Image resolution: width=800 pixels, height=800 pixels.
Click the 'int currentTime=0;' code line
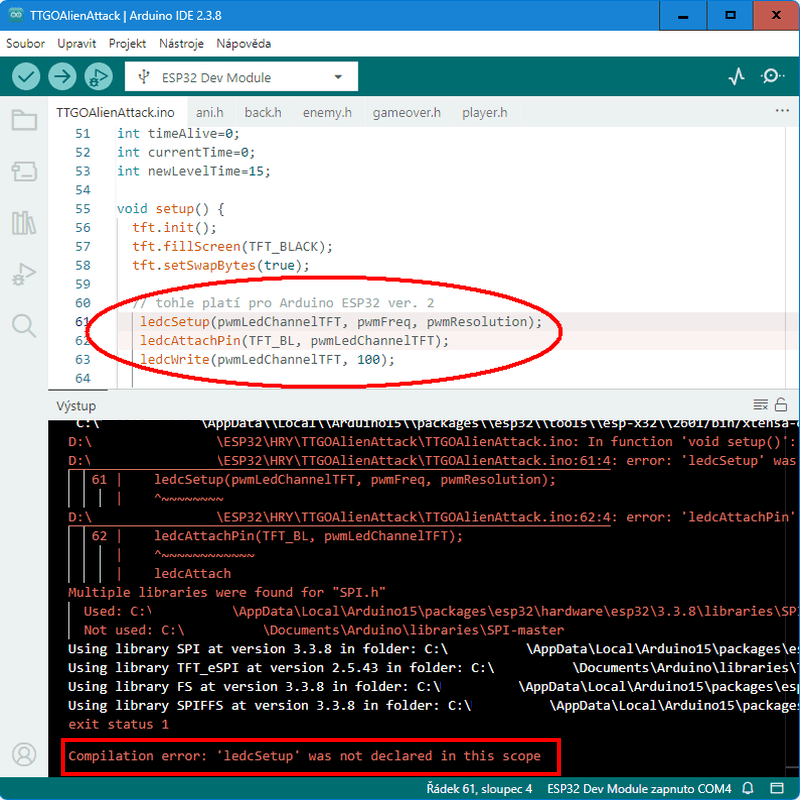click(186, 152)
